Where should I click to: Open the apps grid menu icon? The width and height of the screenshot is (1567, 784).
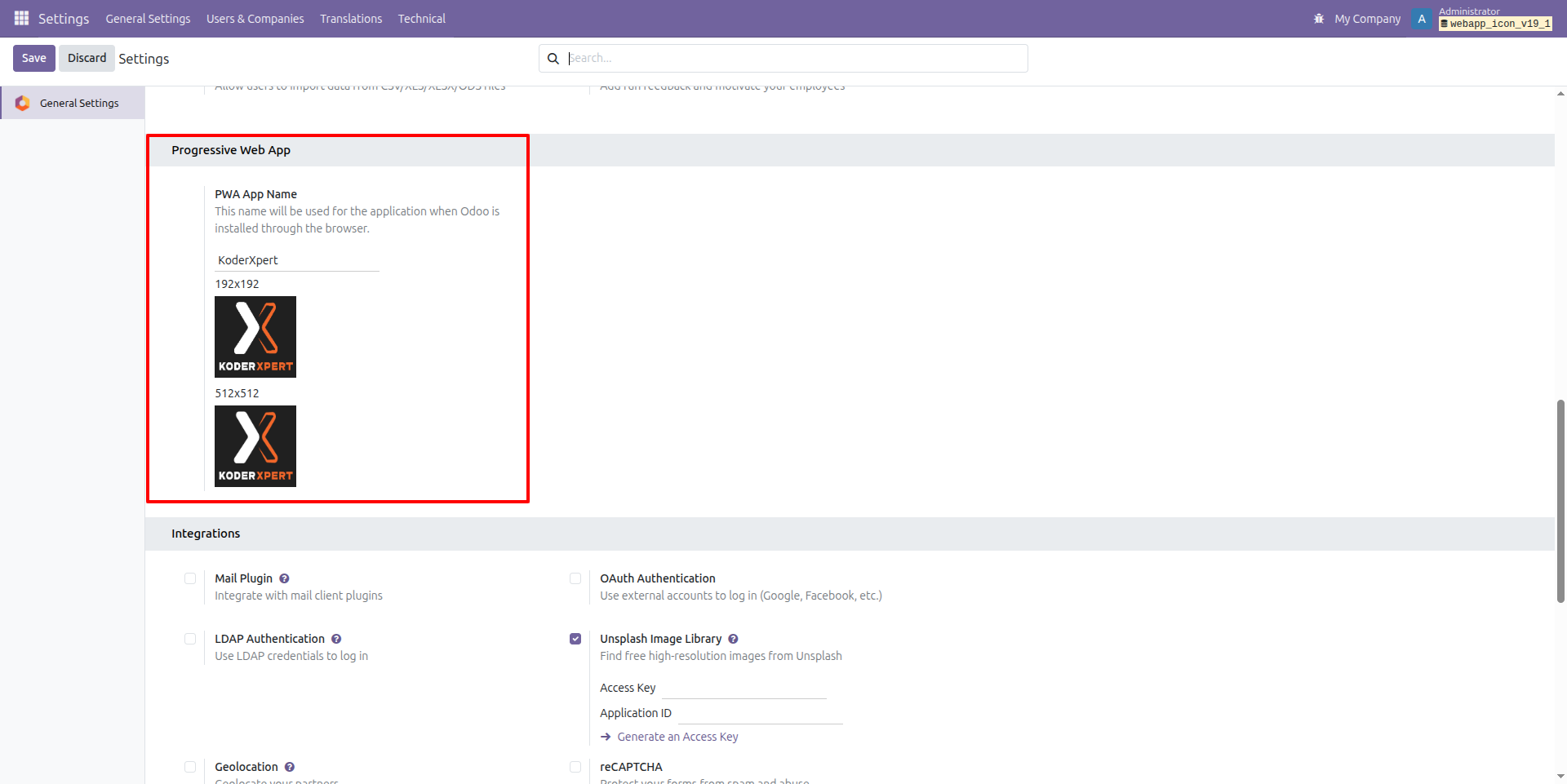pos(21,18)
